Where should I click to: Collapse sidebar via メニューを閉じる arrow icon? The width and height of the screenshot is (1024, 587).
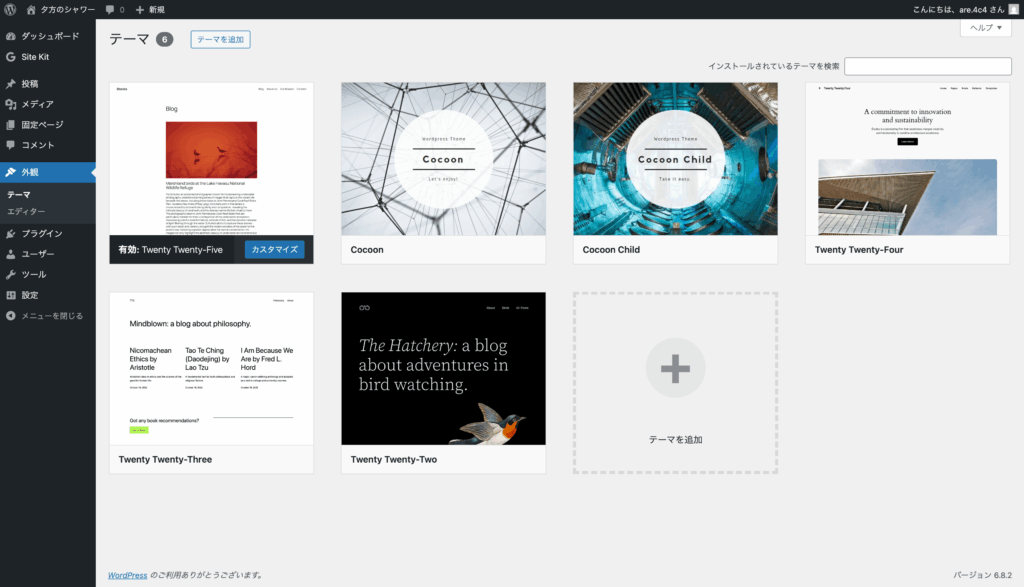click(x=10, y=315)
